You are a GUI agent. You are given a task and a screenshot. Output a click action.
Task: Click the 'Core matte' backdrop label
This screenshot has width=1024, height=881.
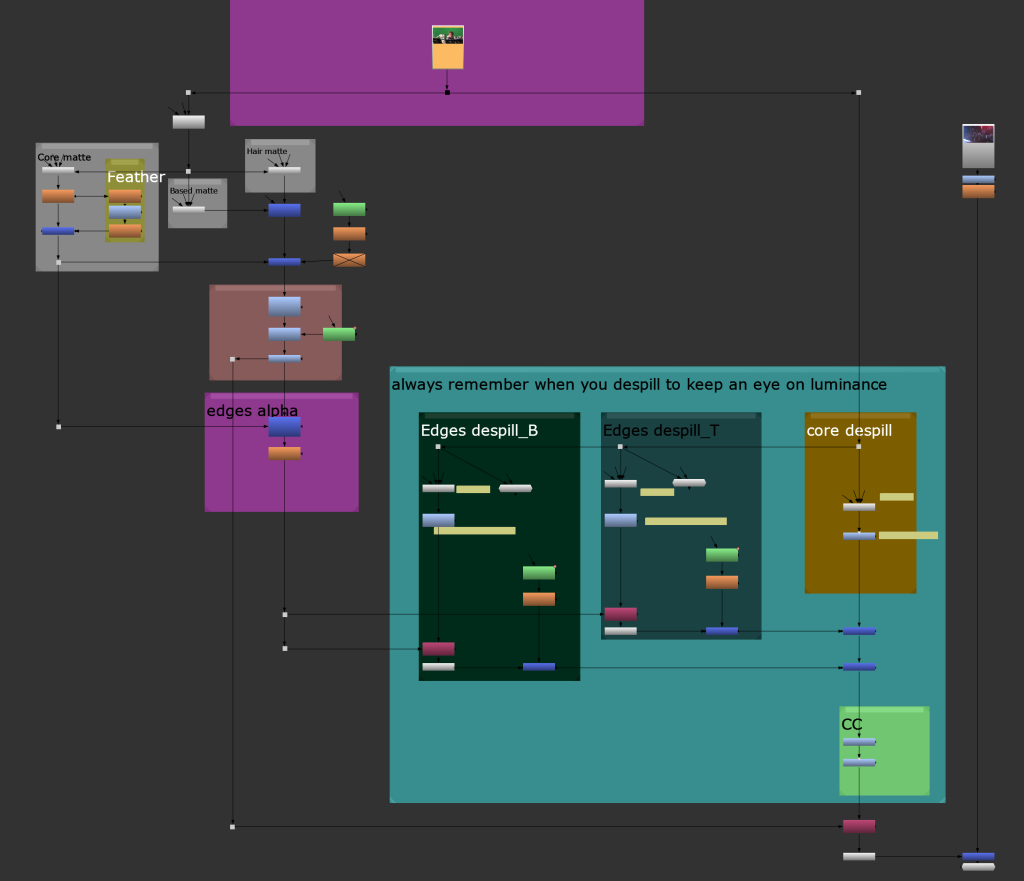pos(64,157)
